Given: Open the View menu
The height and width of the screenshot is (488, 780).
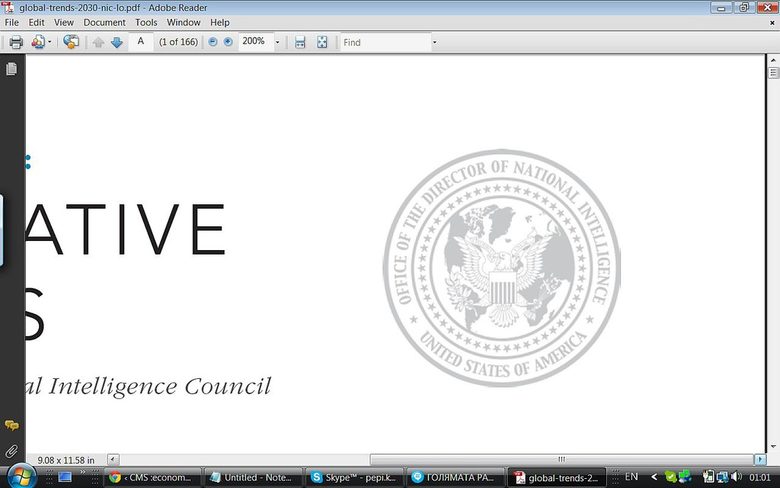Looking at the screenshot, I should (x=64, y=22).
